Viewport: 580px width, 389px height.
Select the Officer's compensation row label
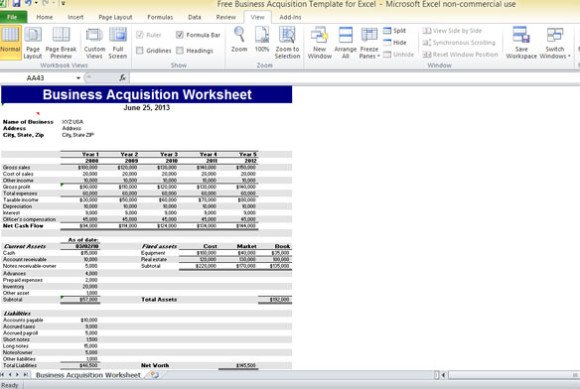click(29, 219)
